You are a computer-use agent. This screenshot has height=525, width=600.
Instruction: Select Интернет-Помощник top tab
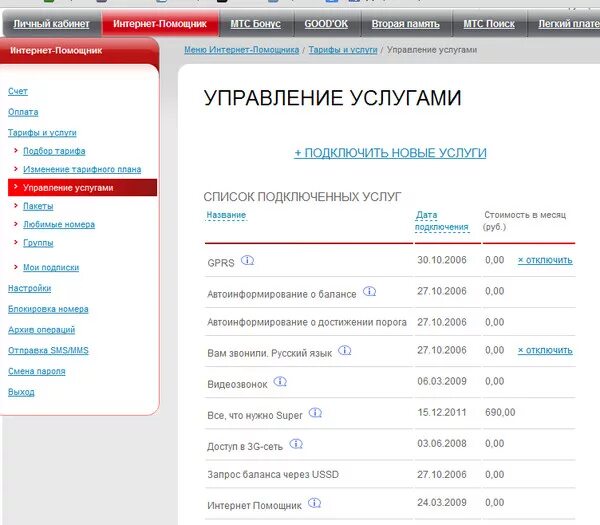pos(160,24)
